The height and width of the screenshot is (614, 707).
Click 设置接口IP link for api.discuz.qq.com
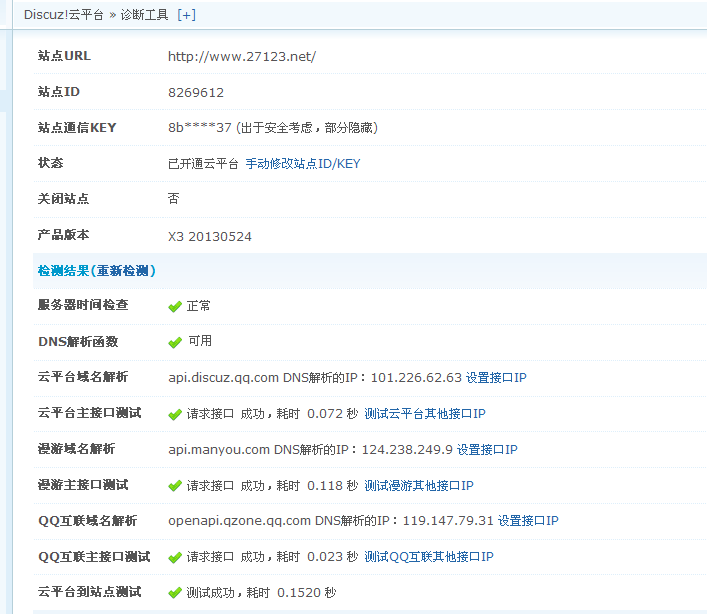click(496, 377)
